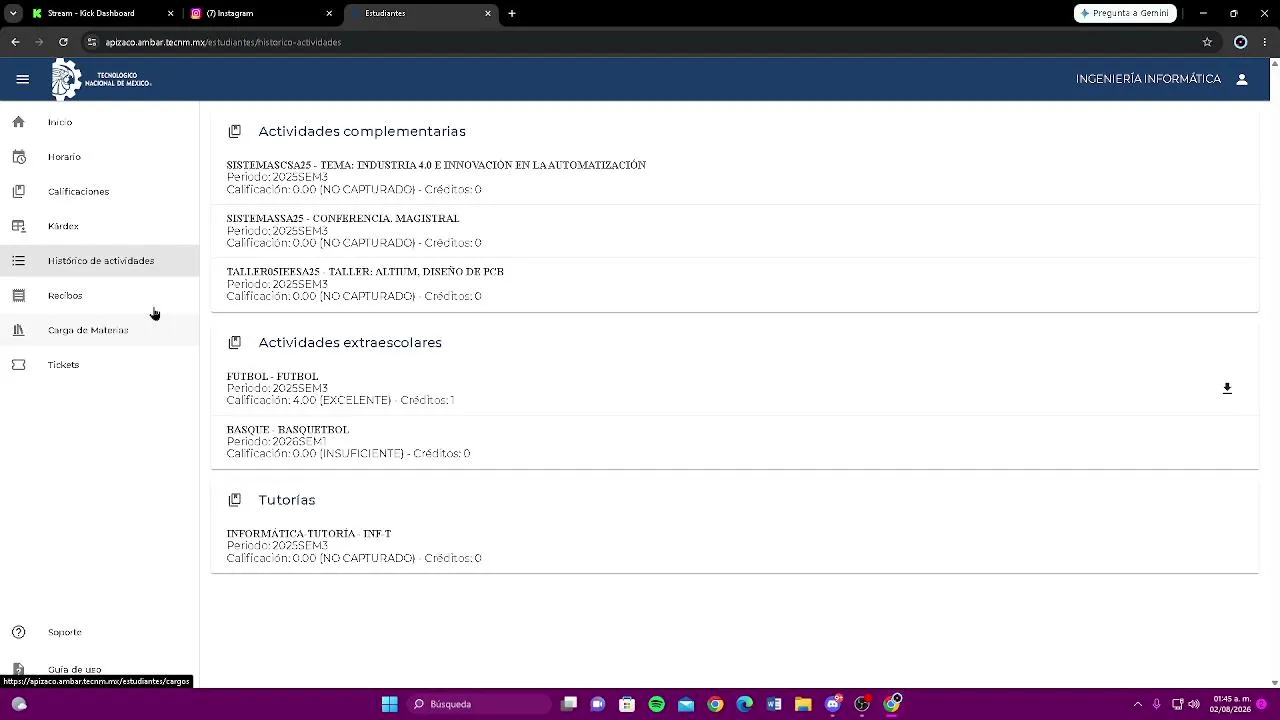The height and width of the screenshot is (720, 1280).
Task: Click the Tickets icon in sidebar
Action: (18, 365)
